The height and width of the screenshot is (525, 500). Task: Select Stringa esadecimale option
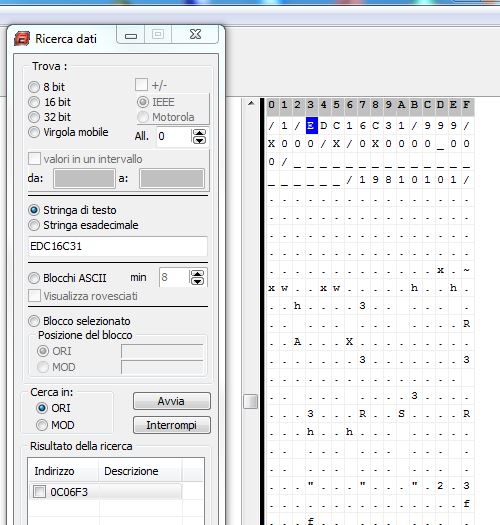(34, 225)
